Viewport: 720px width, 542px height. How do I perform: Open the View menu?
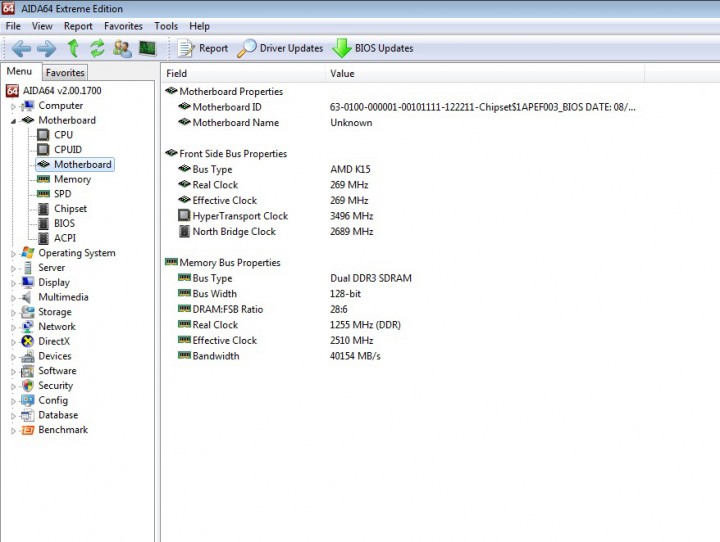click(x=42, y=26)
